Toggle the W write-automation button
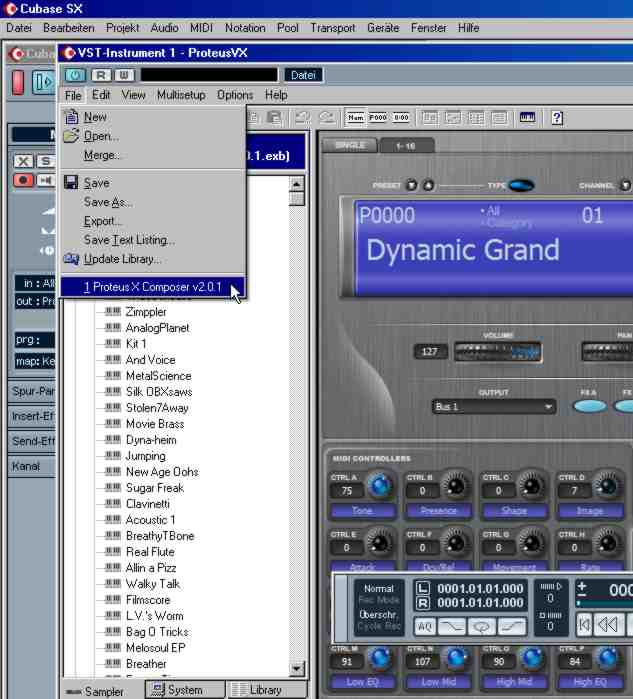This screenshot has height=699, width=633. pos(124,75)
